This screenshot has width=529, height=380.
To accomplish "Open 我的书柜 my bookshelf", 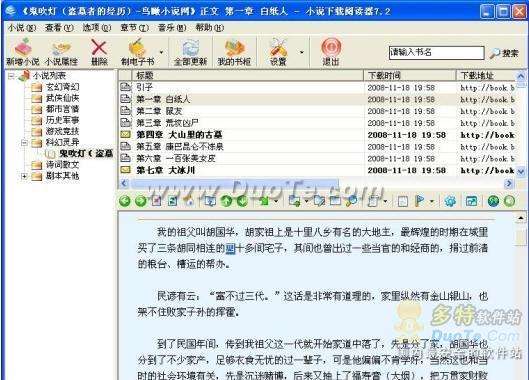I will 234,51.
